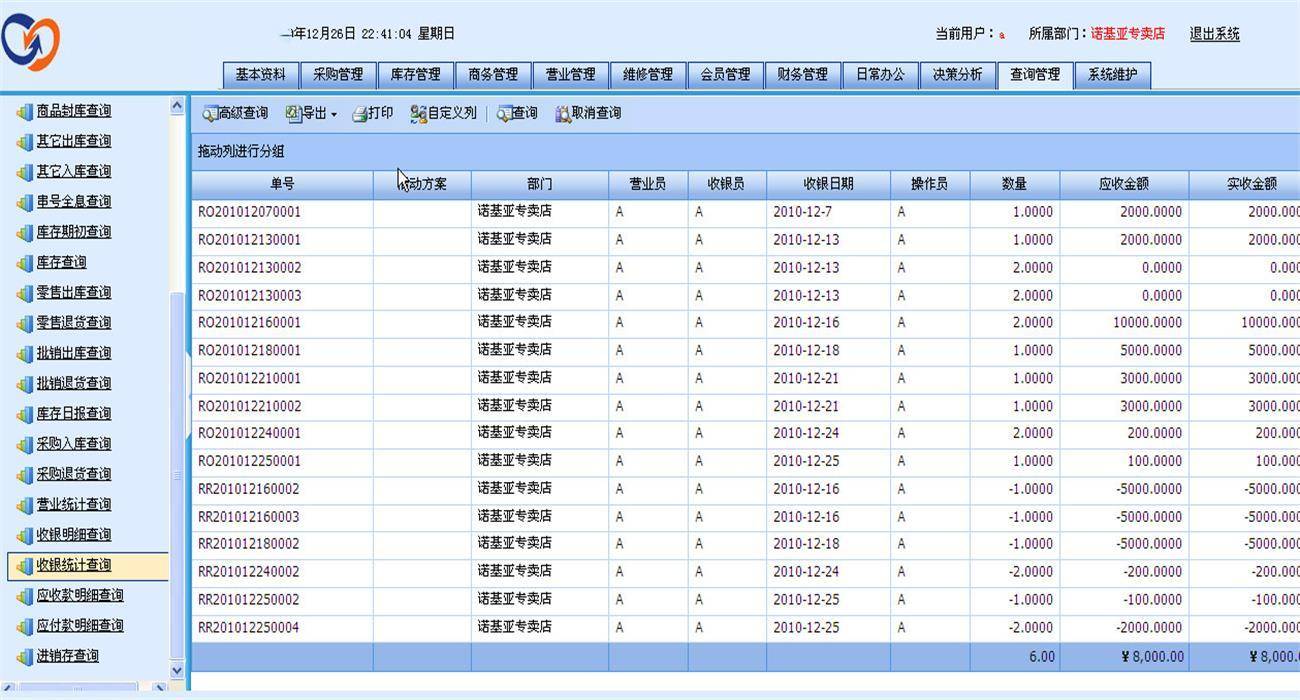Click the sidebar scroll down arrow
This screenshot has width=1300, height=700.
point(177,671)
